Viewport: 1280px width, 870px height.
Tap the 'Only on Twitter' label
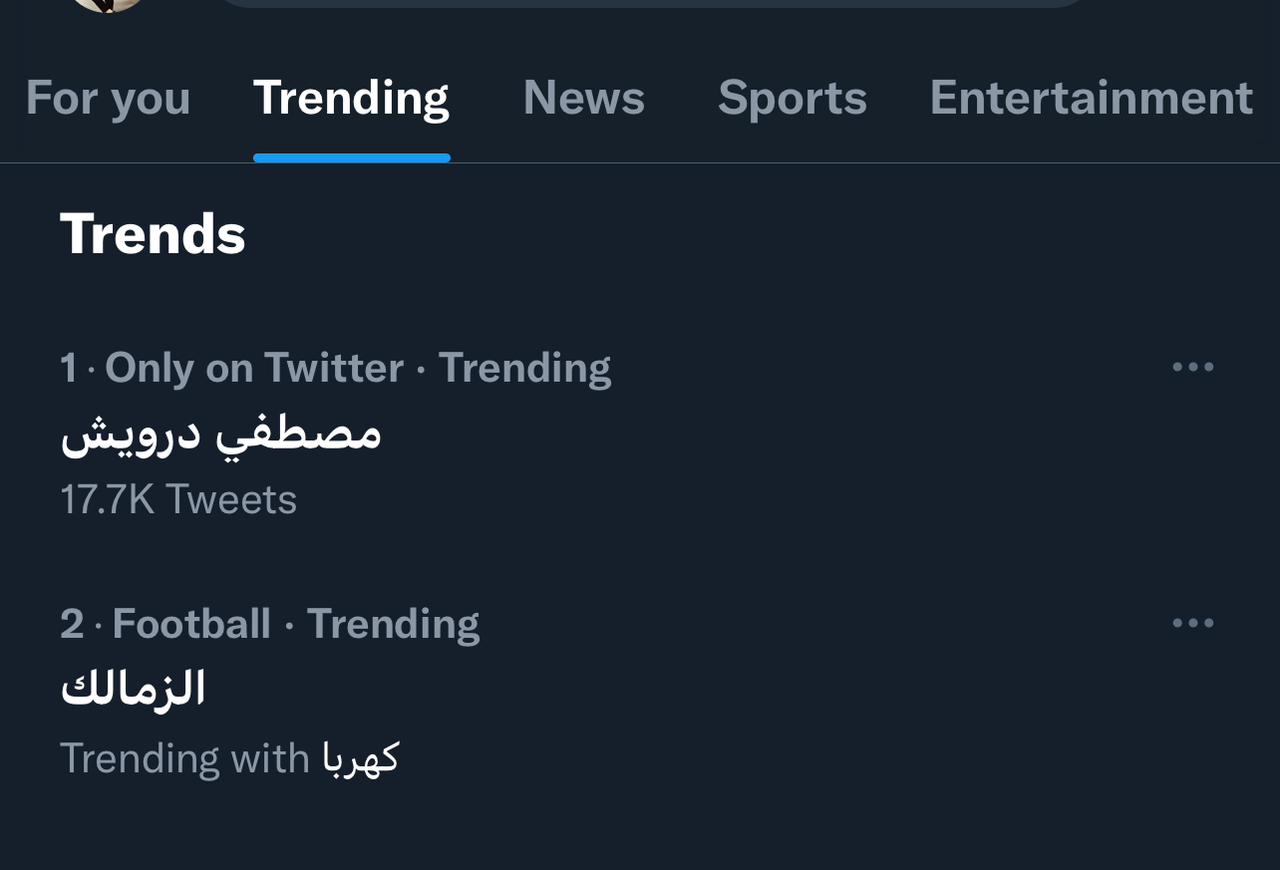tap(254, 368)
